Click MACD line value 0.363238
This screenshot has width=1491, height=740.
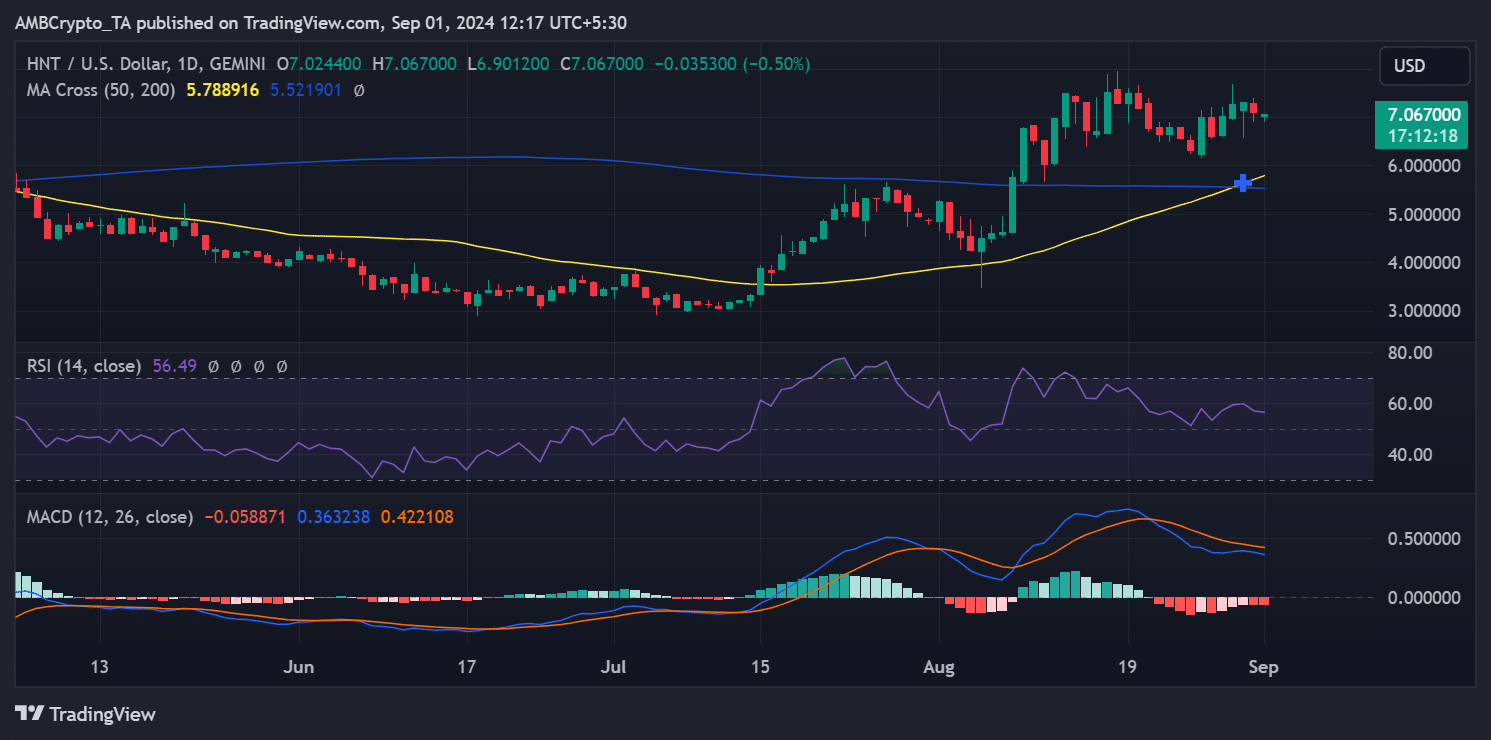point(334,517)
